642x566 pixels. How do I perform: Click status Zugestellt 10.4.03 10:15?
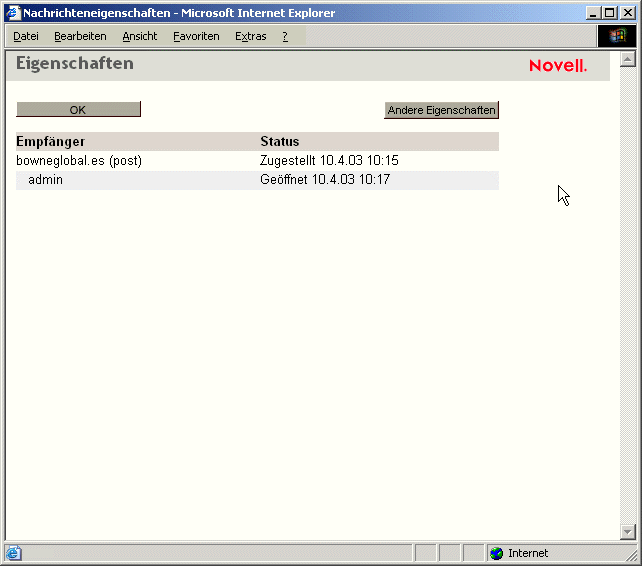(329, 161)
